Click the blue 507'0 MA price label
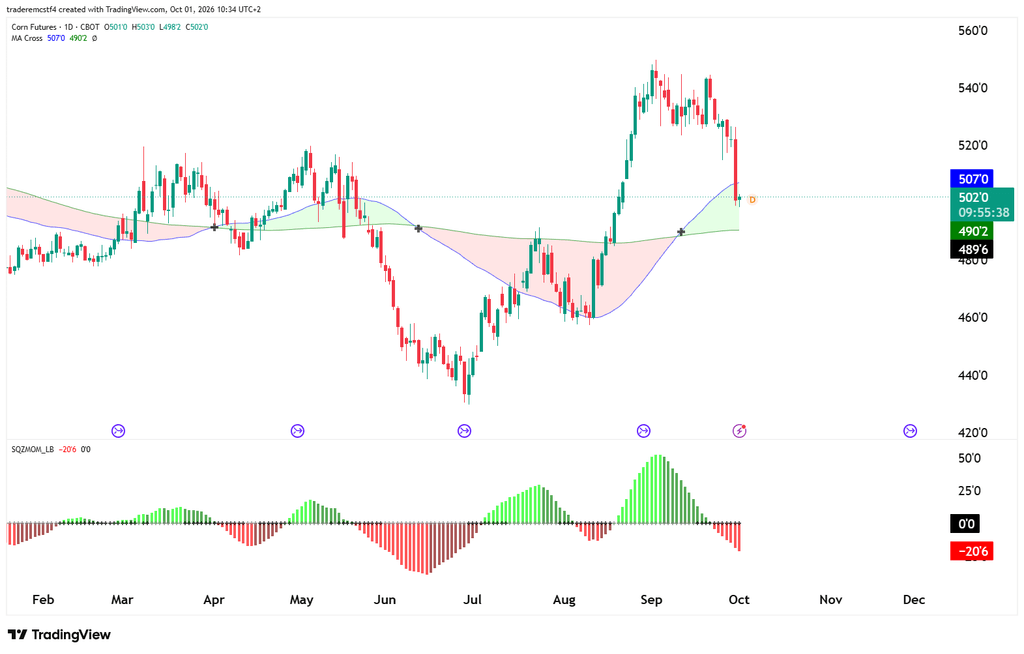 972,178
